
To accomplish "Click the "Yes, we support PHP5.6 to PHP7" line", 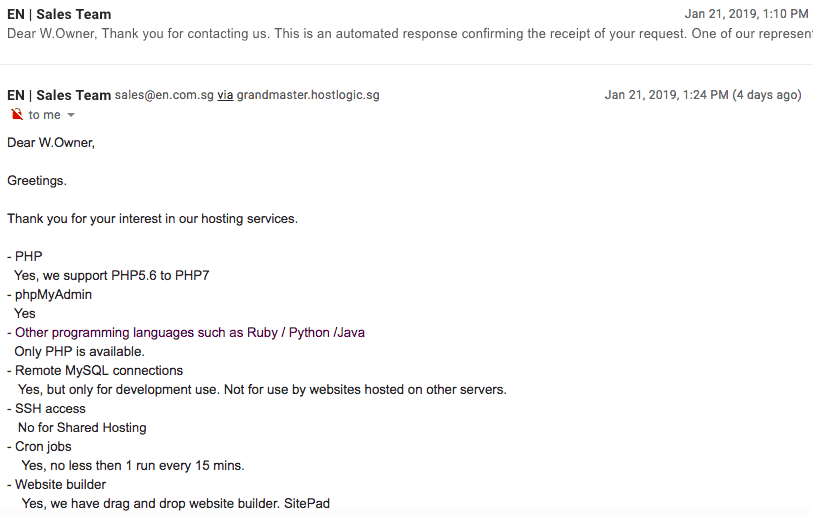I will tap(111, 275).
